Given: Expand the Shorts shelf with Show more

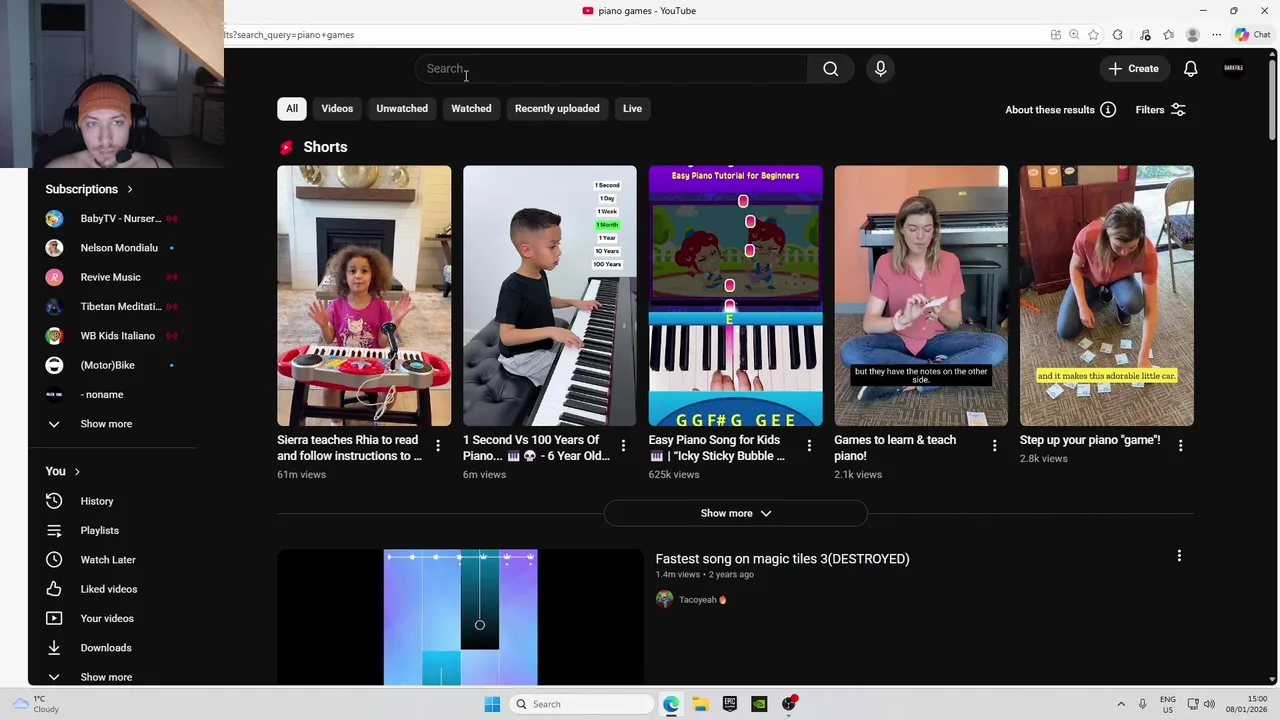Looking at the screenshot, I should click(x=735, y=513).
